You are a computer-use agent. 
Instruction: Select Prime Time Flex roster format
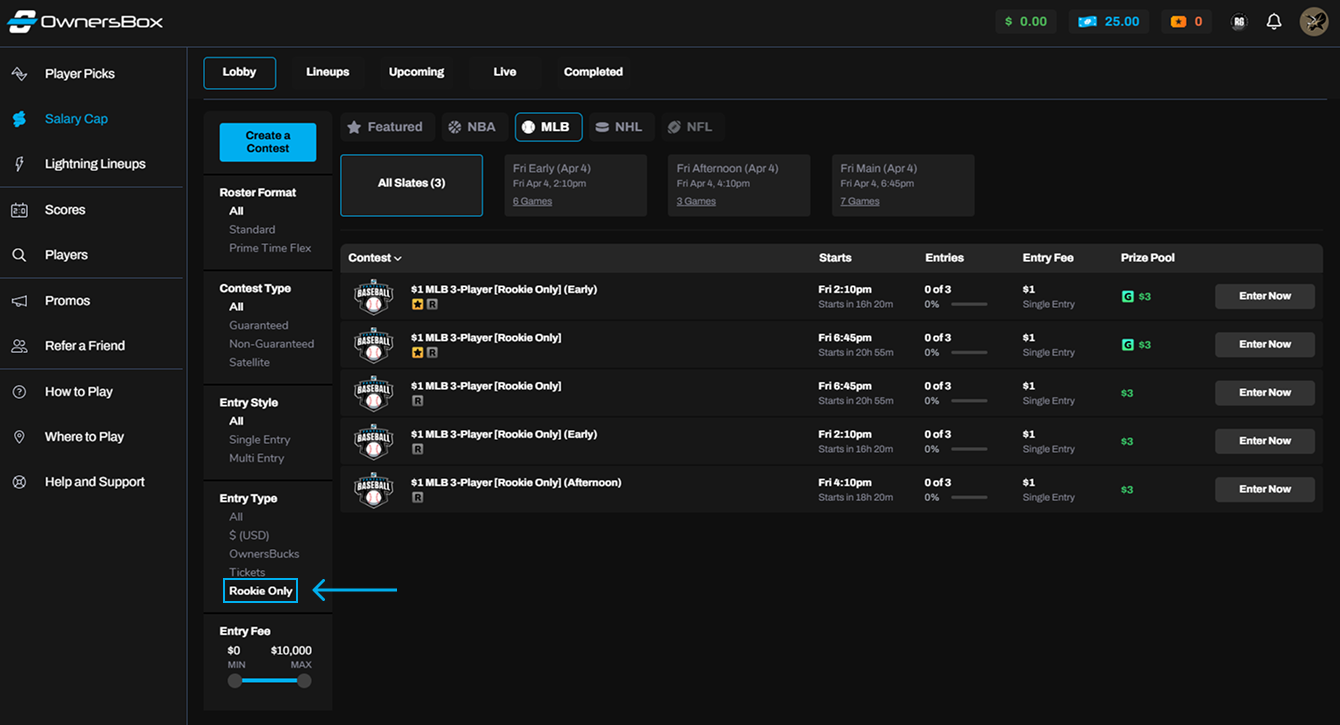point(270,248)
